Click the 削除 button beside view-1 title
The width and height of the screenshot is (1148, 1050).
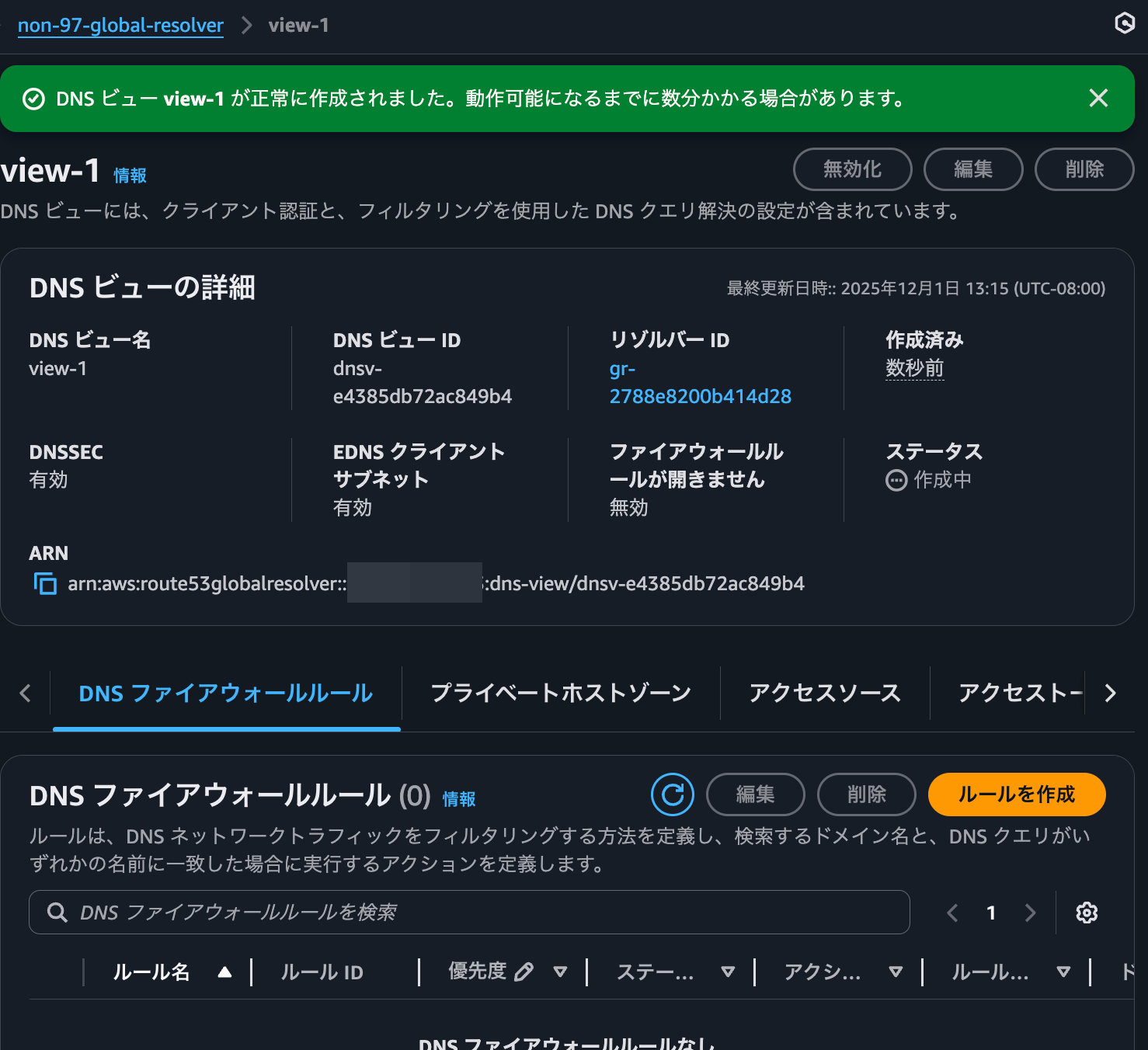pyautogui.click(x=1084, y=169)
